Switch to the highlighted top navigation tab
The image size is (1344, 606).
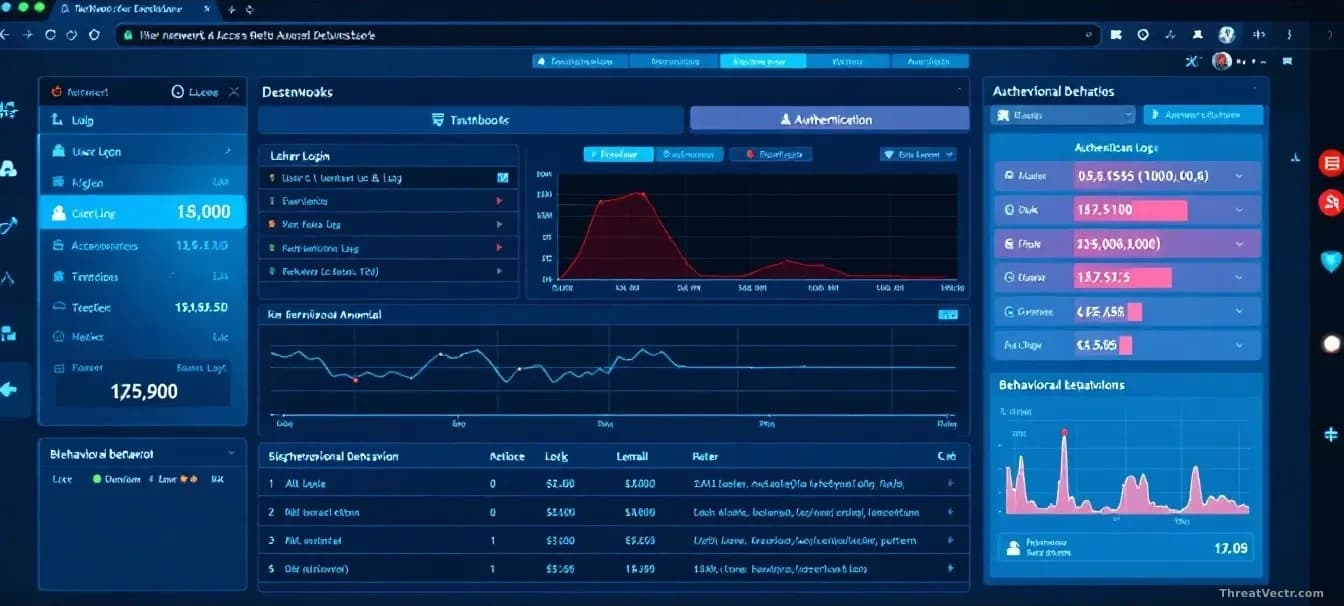762,61
